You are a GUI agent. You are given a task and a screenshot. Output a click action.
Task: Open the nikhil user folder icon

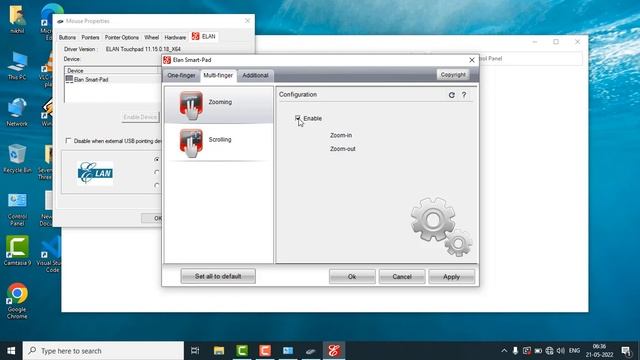click(17, 19)
